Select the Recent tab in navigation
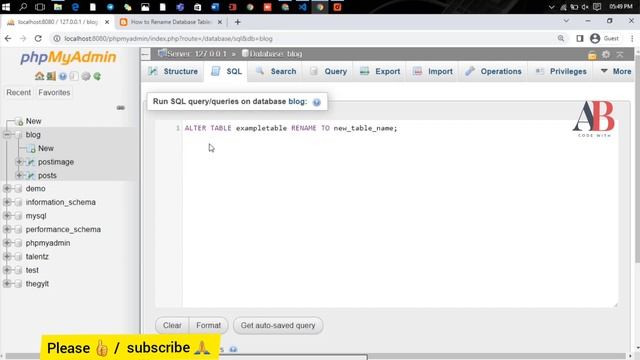 [18, 93]
